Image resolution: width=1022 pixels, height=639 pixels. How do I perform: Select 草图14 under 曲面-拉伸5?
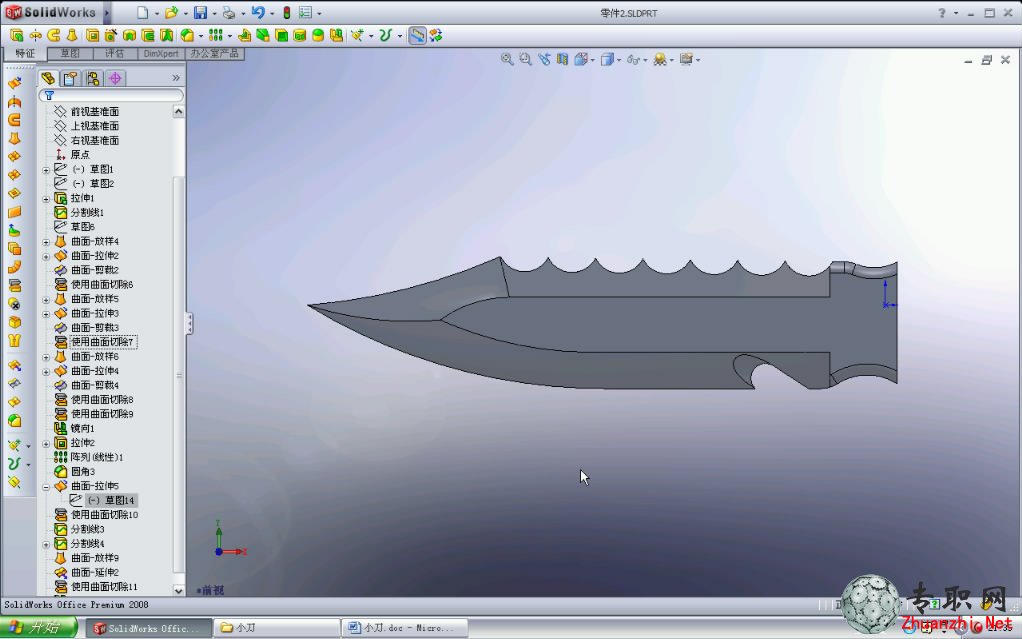pyautogui.click(x=111, y=500)
